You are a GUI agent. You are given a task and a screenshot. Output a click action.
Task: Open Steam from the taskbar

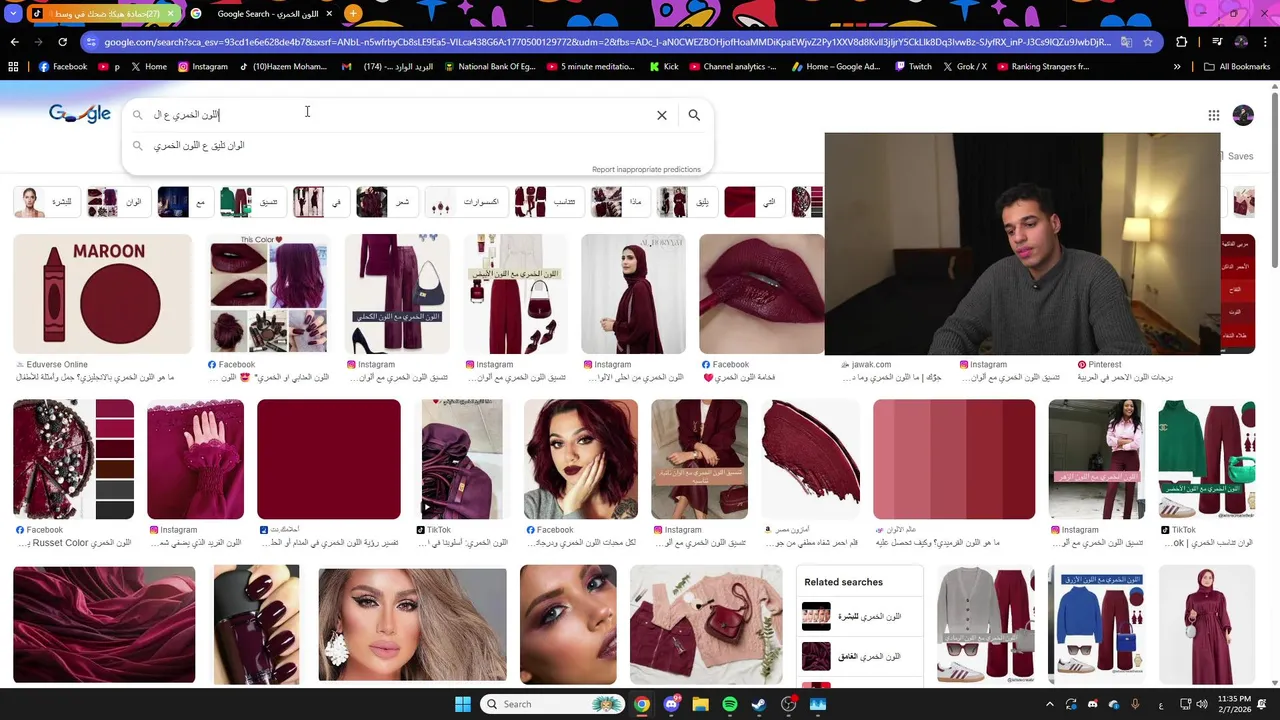point(759,704)
